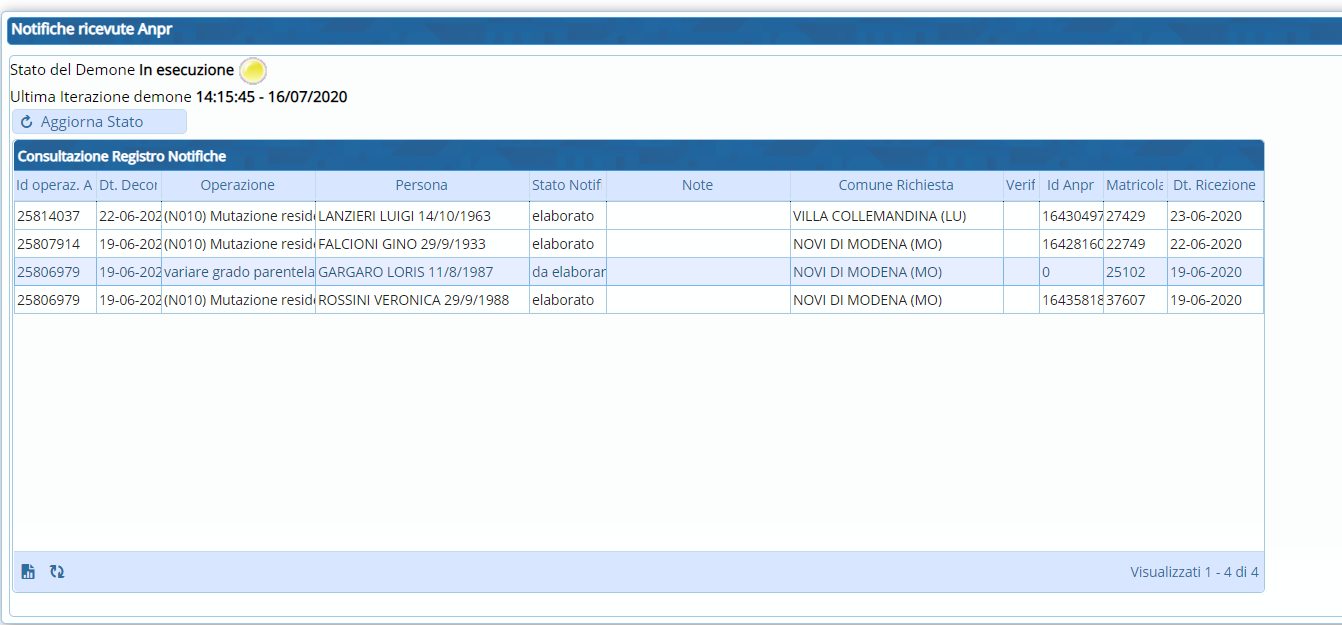Sort by Dt. Decor column header
Image resolution: width=1342 pixels, height=625 pixels.
click(128, 185)
